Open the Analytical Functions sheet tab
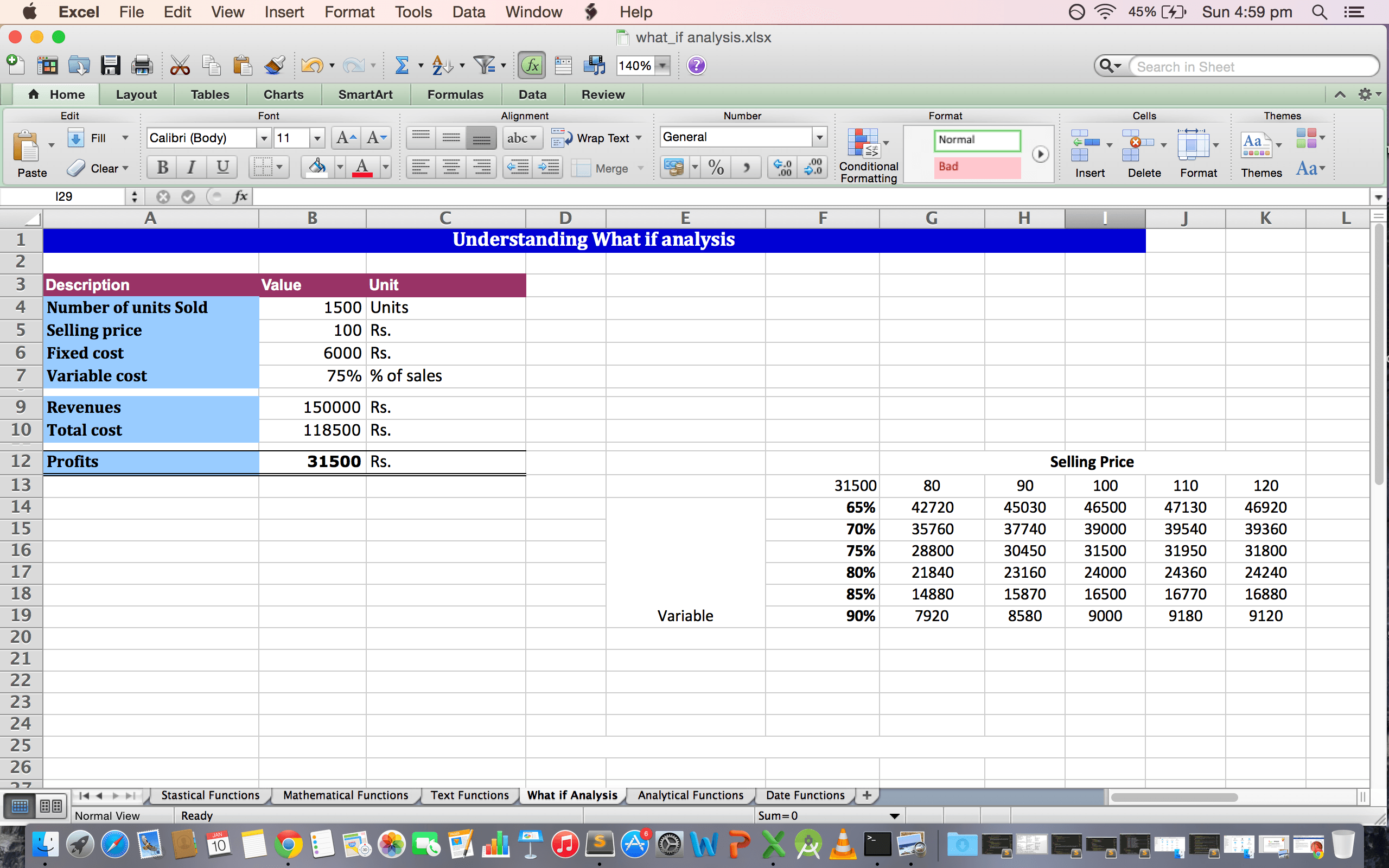The height and width of the screenshot is (868, 1389). tap(690, 795)
